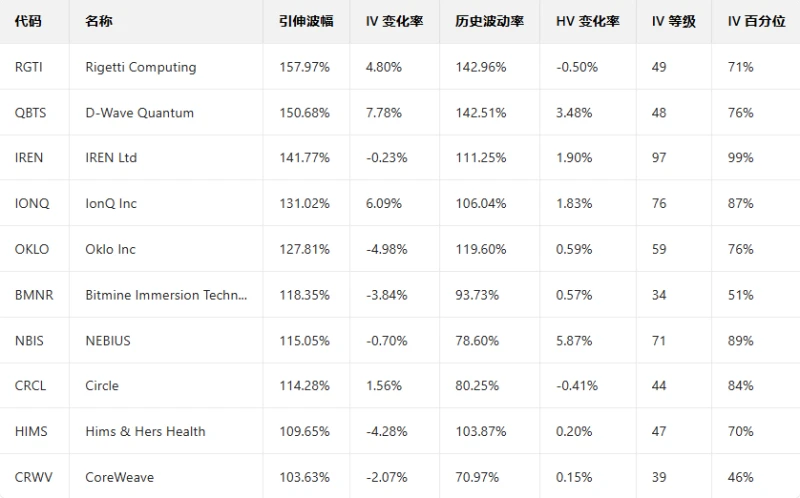This screenshot has width=800, height=498.
Task: Sort by 历史波动率 column header
Action: coord(489,21)
